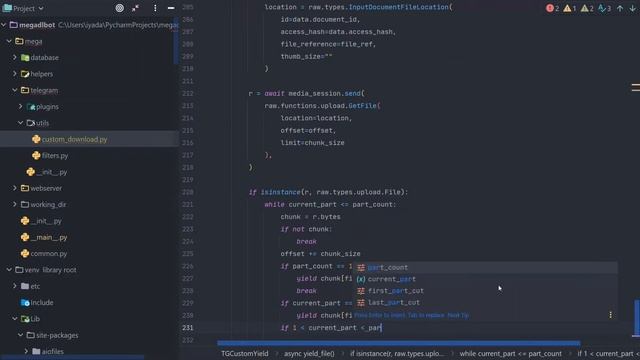Expand the etc folder
Viewport: 640px width, 360px height.
[x=15, y=286]
